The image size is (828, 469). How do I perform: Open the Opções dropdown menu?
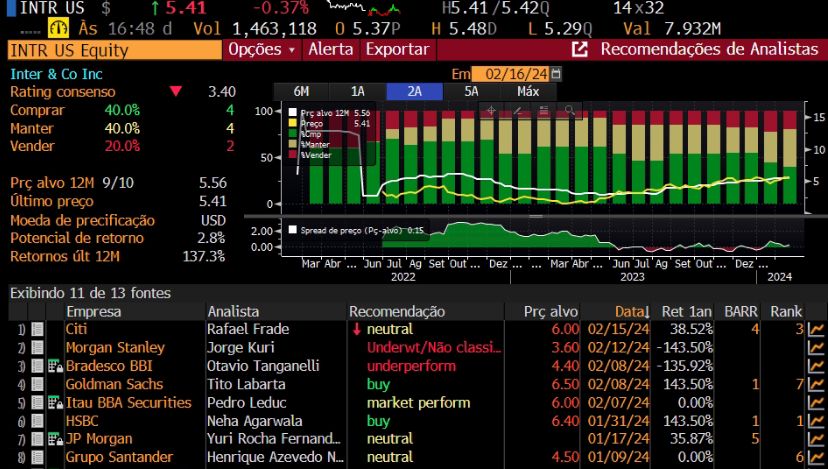coord(262,49)
